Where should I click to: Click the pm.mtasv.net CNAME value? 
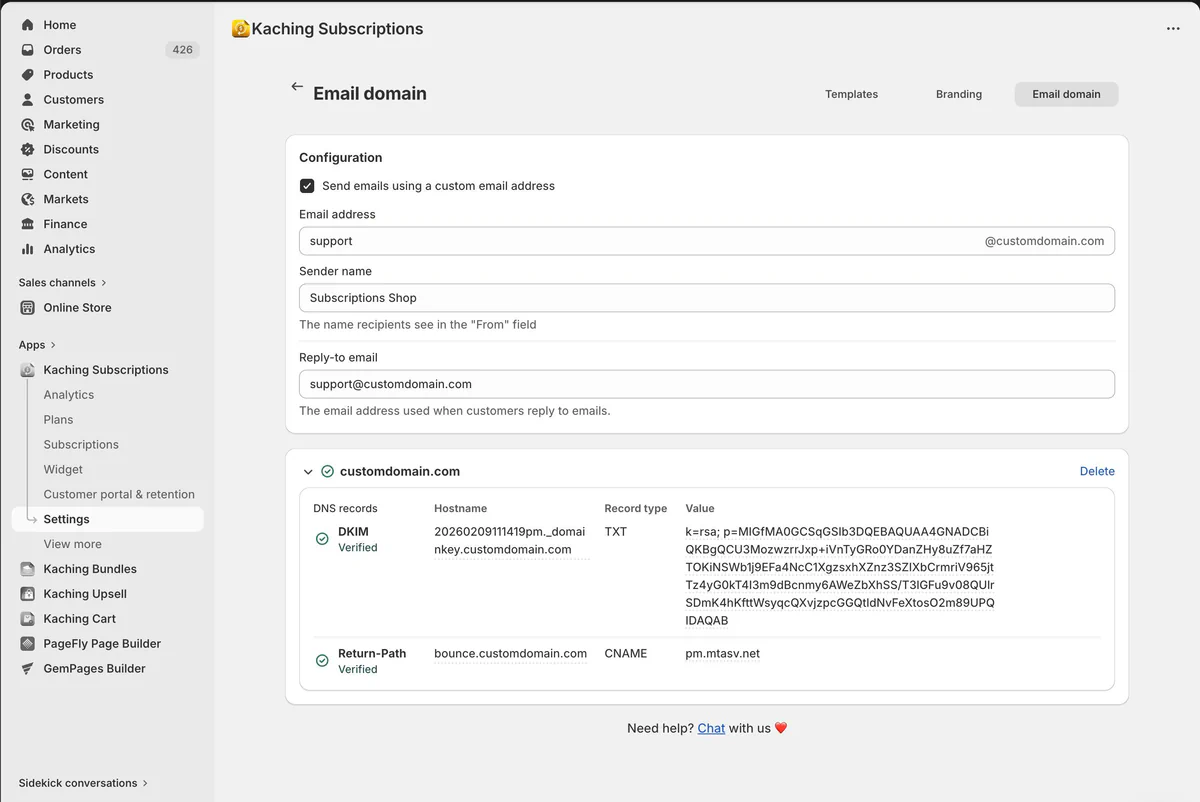click(x=722, y=654)
